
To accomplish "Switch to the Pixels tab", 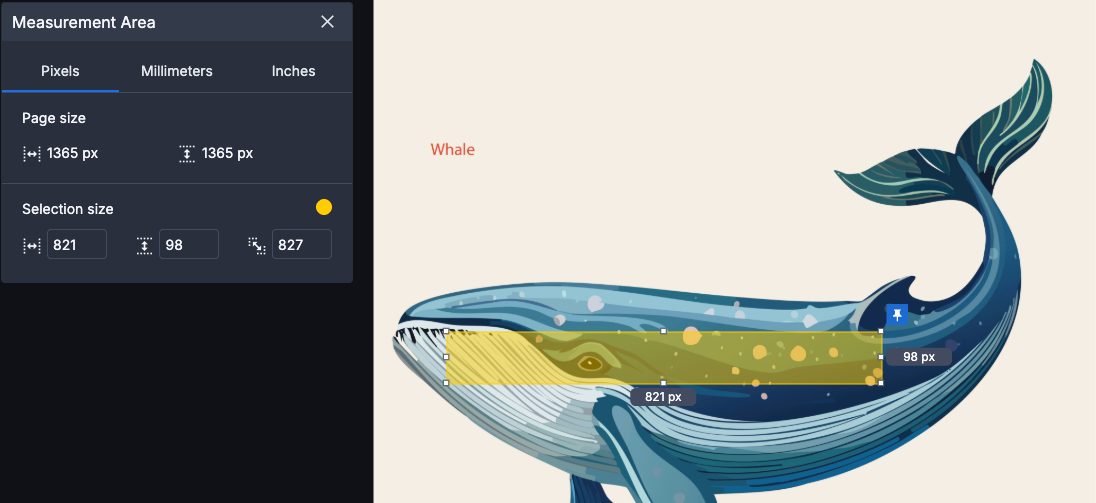I will [x=60, y=71].
